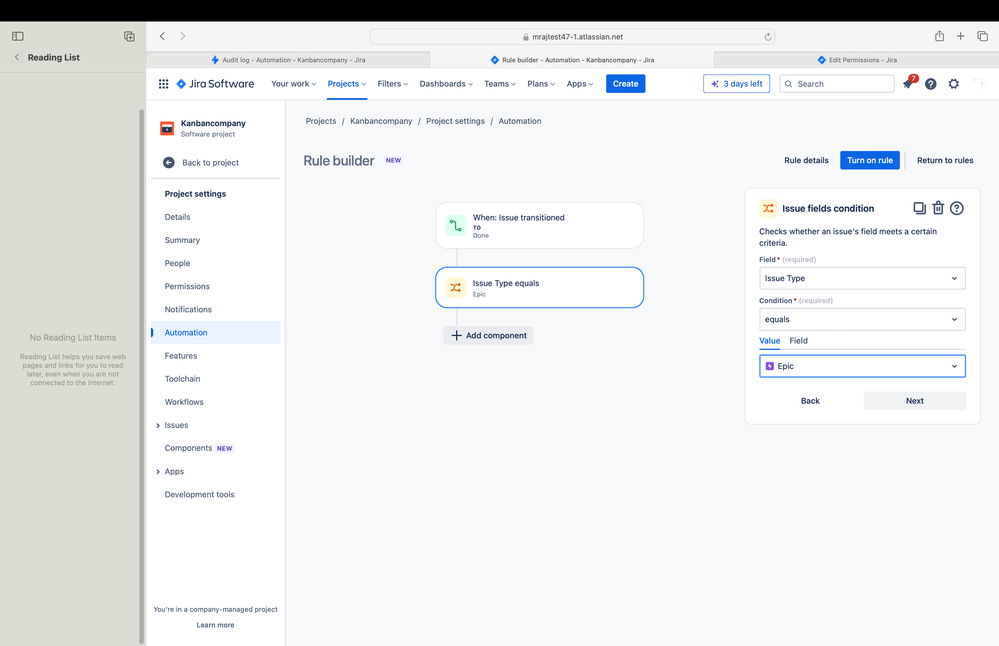Click Project settings in breadcrumb
Image resolution: width=999 pixels, height=646 pixels.
coord(456,121)
